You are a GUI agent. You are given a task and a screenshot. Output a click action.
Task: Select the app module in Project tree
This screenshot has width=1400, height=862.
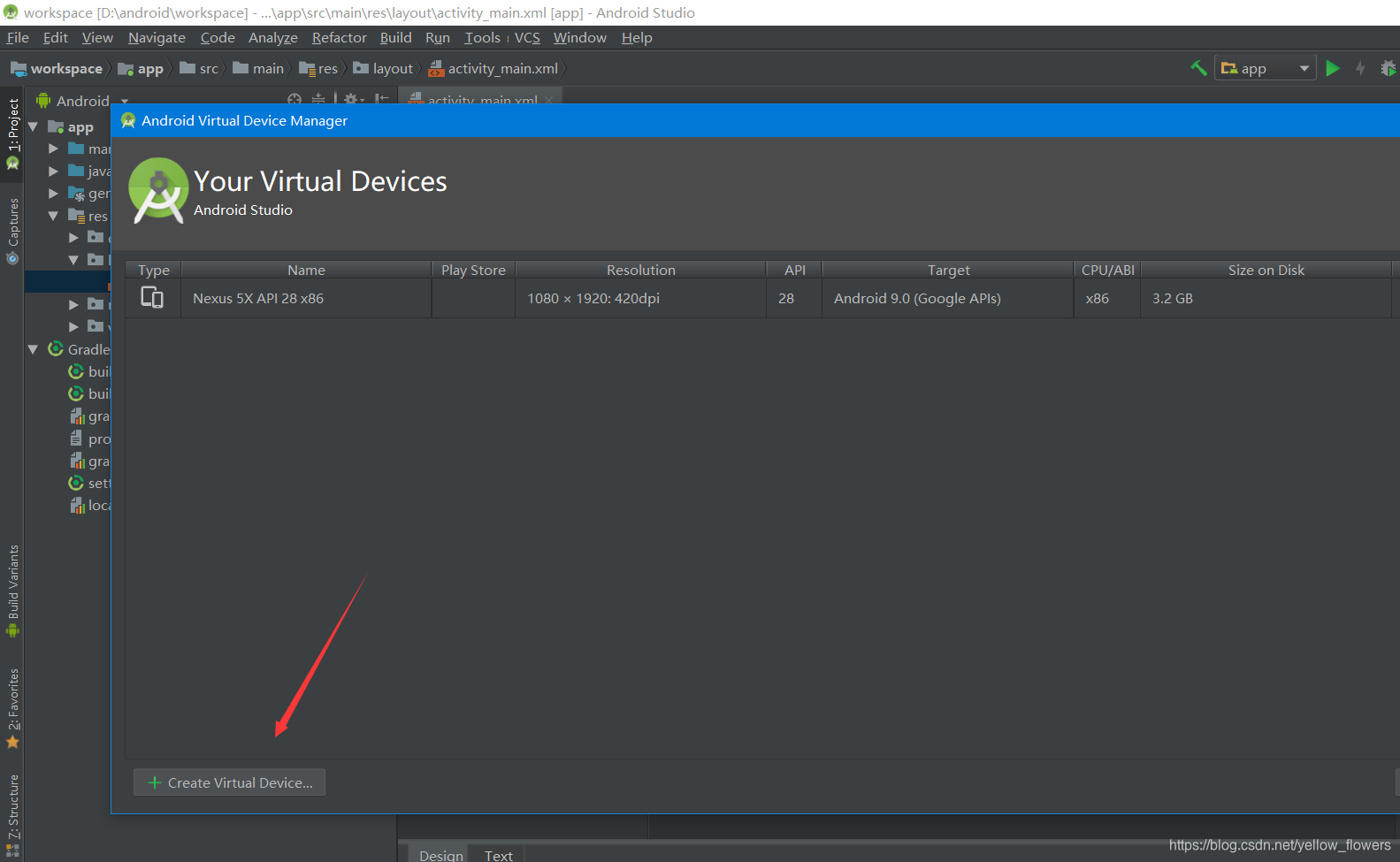pos(71,126)
